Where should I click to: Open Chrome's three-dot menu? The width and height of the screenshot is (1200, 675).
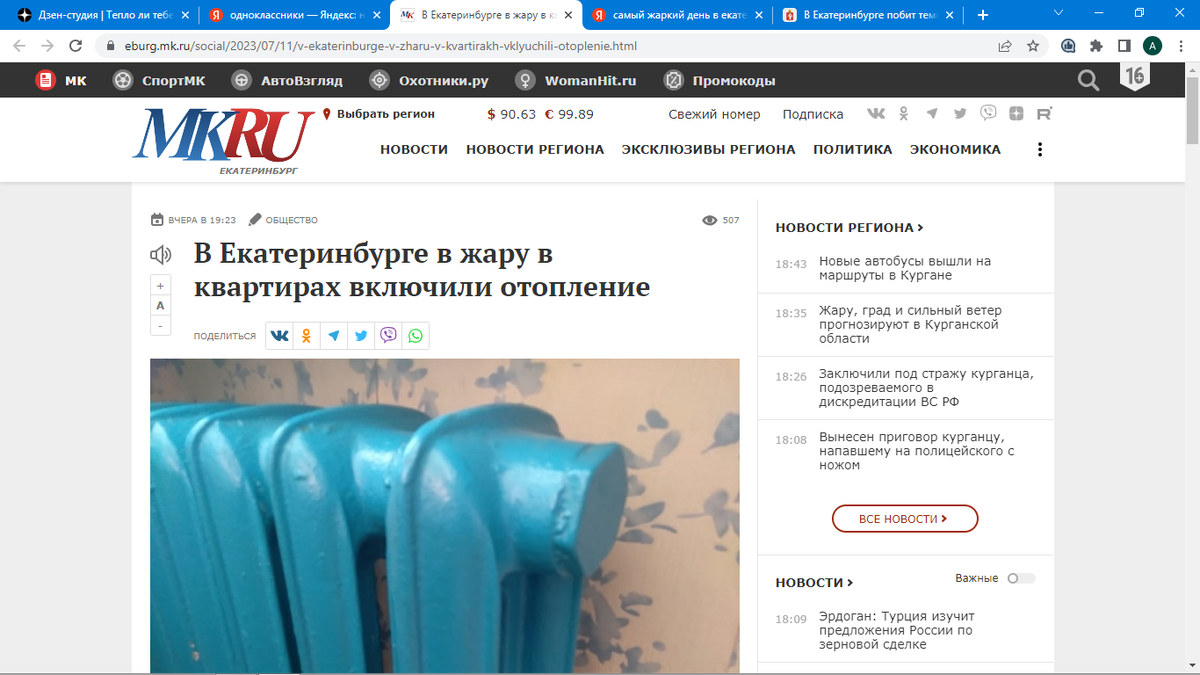(x=1181, y=46)
